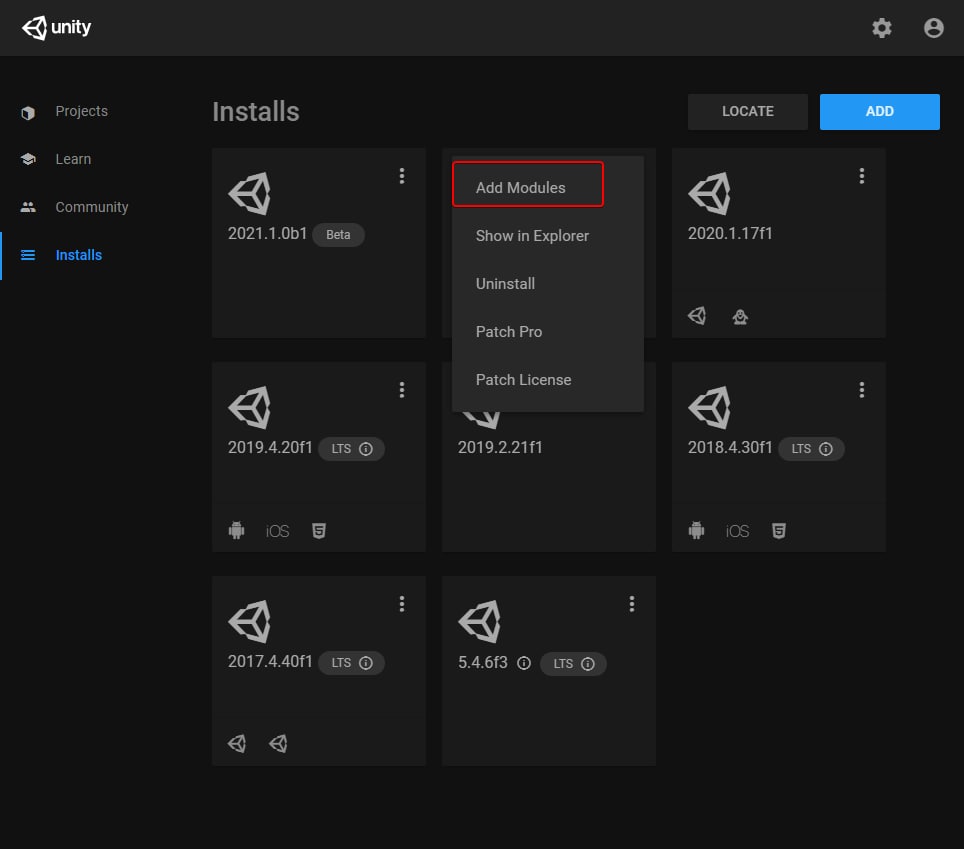Click the Projects cube icon
The image size is (964, 849).
pyautogui.click(x=28, y=113)
